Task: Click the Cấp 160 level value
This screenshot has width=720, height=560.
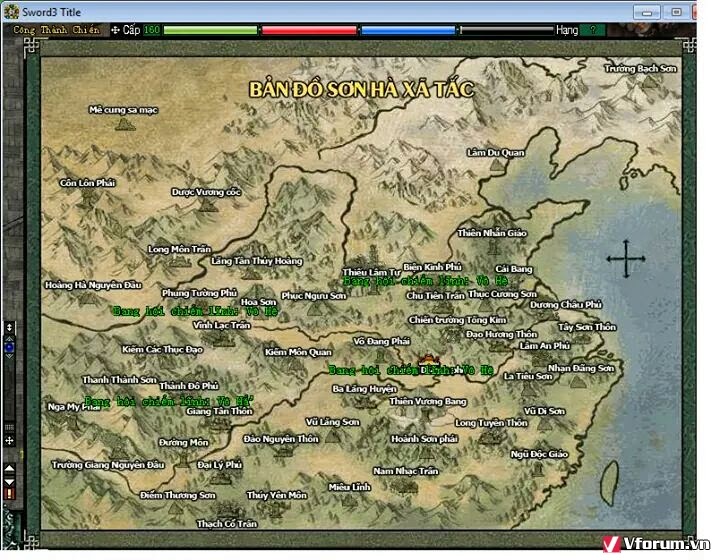Action: click(x=152, y=30)
